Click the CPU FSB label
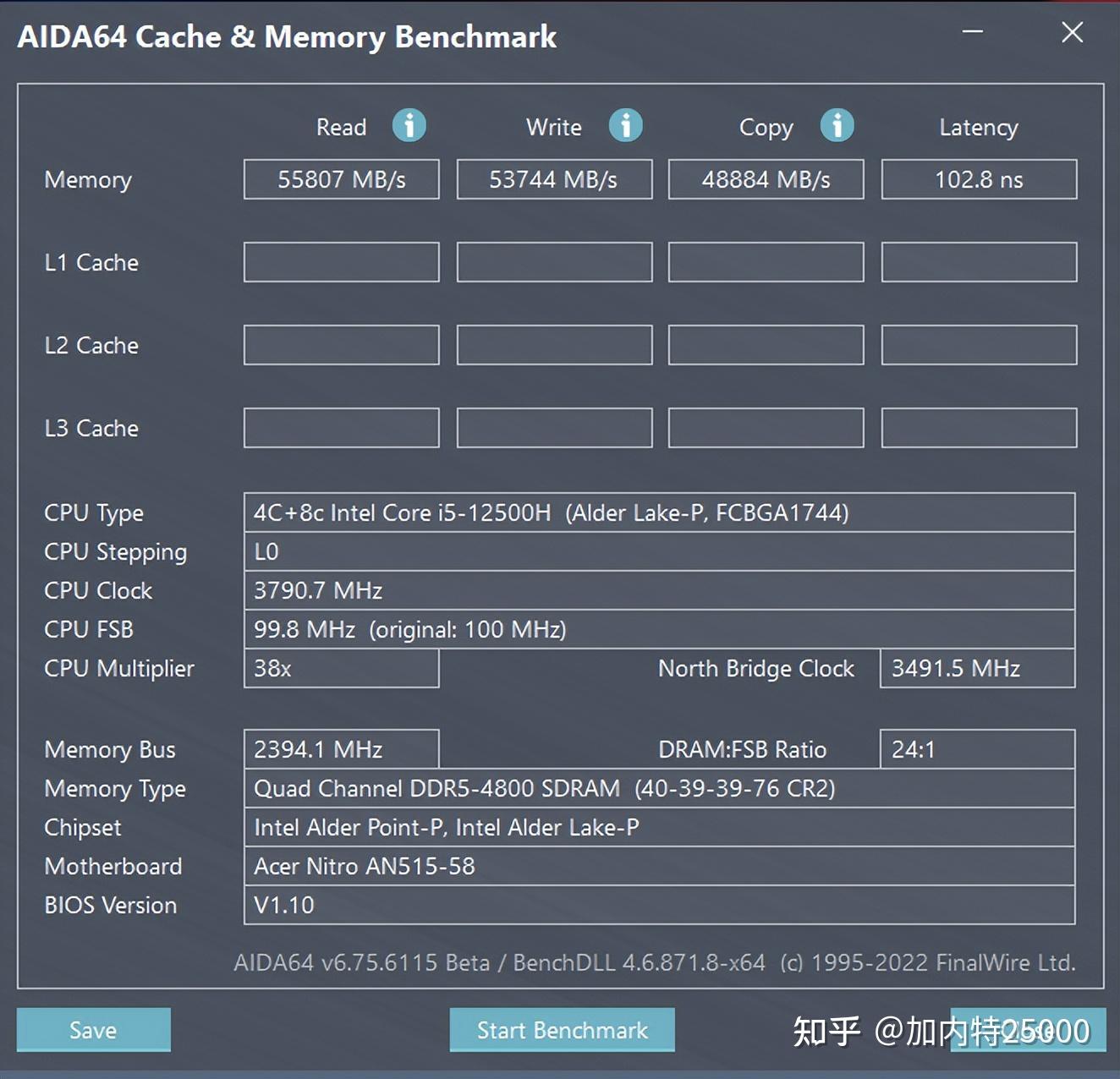The height and width of the screenshot is (1079, 1120). point(89,629)
